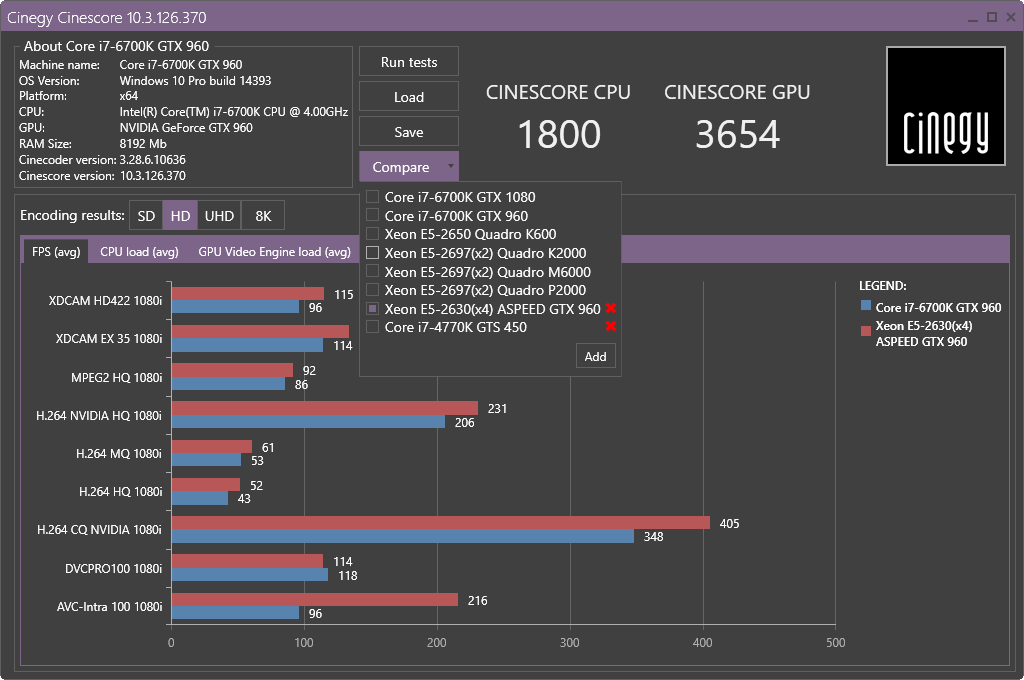Screen dimensions: 1024x680
Task: Open the FPS (avg) tab
Action: (56, 251)
